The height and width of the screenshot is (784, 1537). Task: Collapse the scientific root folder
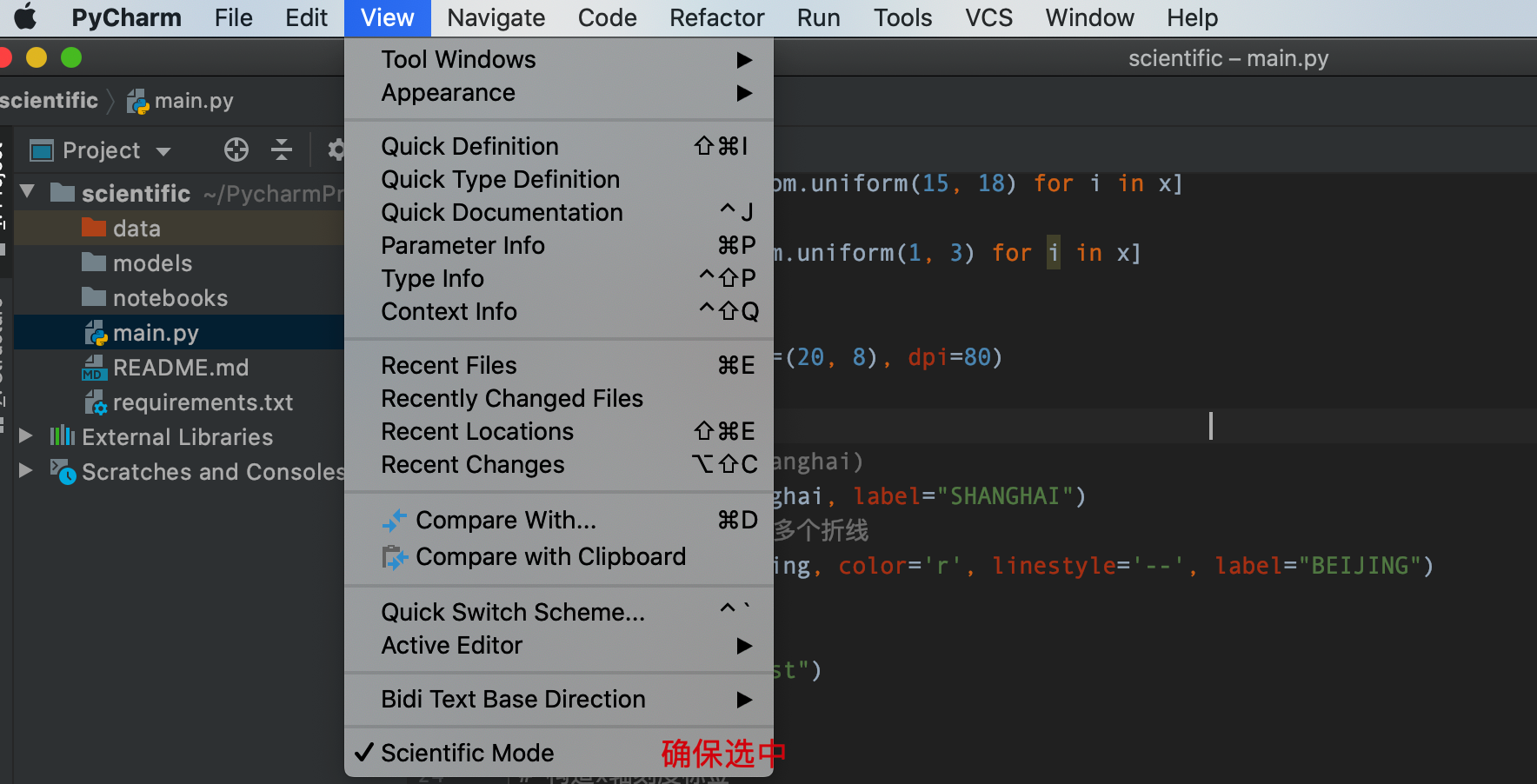tap(27, 192)
